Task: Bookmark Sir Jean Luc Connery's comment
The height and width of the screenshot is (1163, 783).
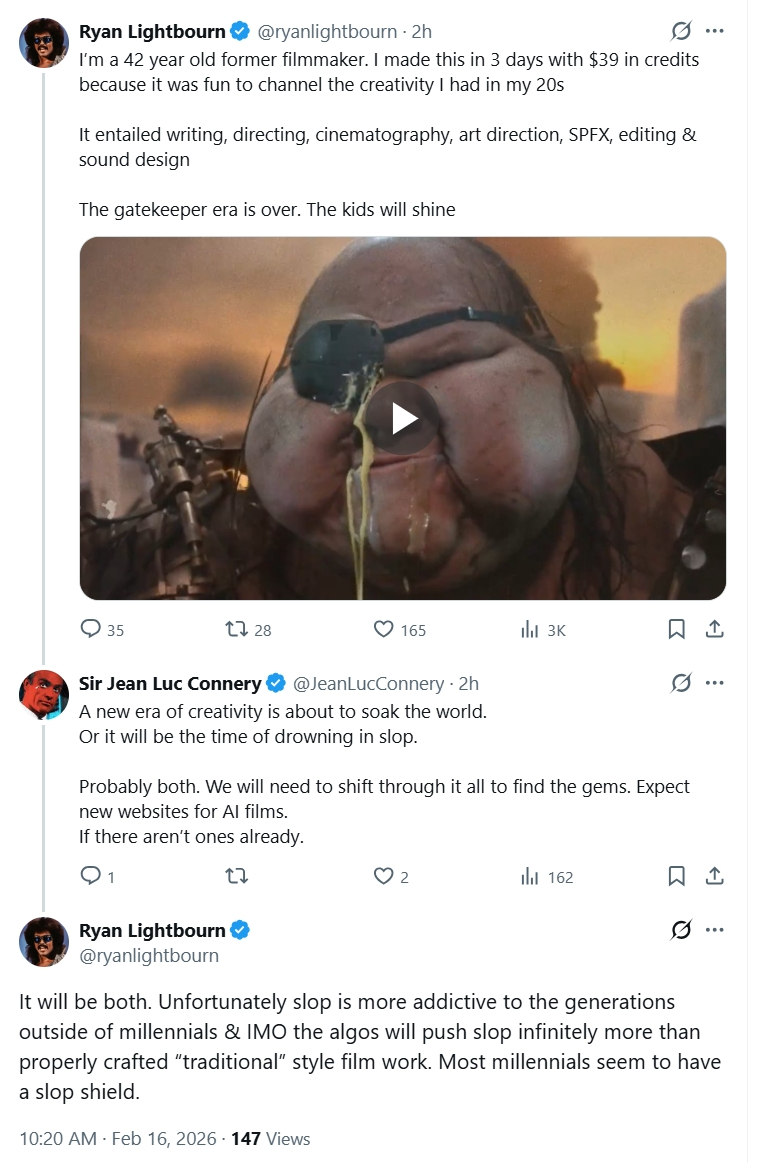Action: coord(676,876)
